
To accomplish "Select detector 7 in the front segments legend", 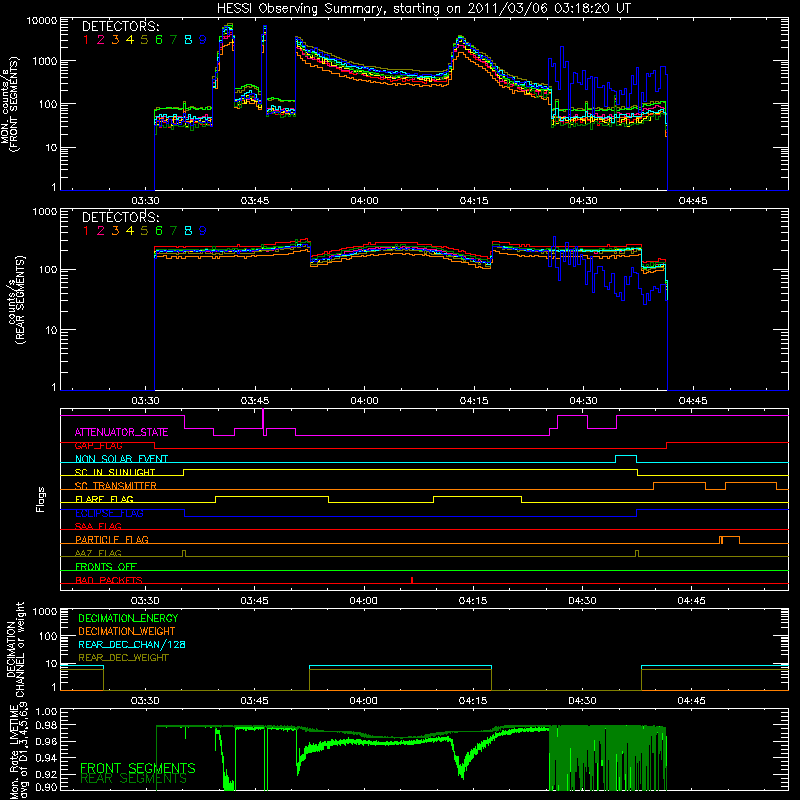I will click(173, 40).
